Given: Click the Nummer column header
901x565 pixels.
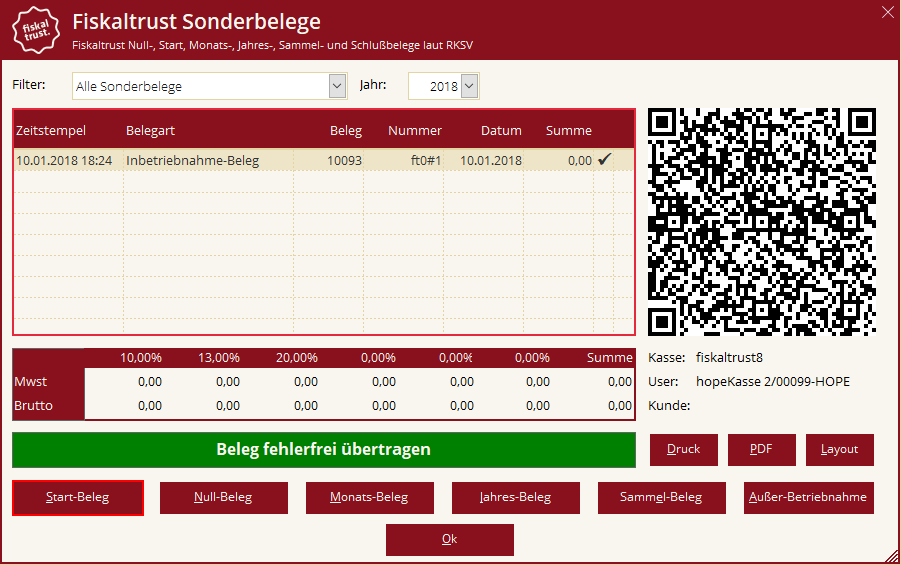Looking at the screenshot, I should [x=414, y=130].
